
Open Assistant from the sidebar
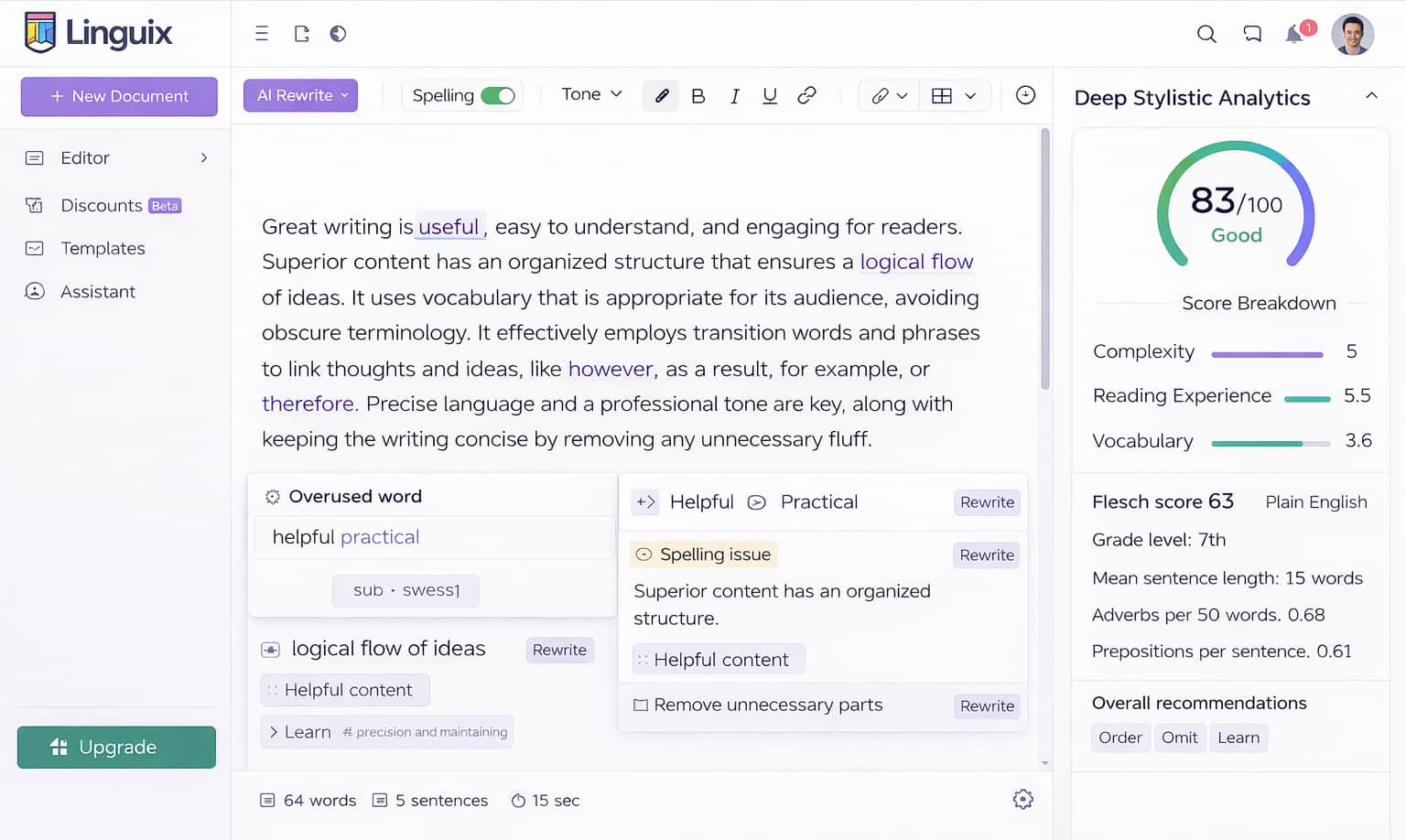97,291
